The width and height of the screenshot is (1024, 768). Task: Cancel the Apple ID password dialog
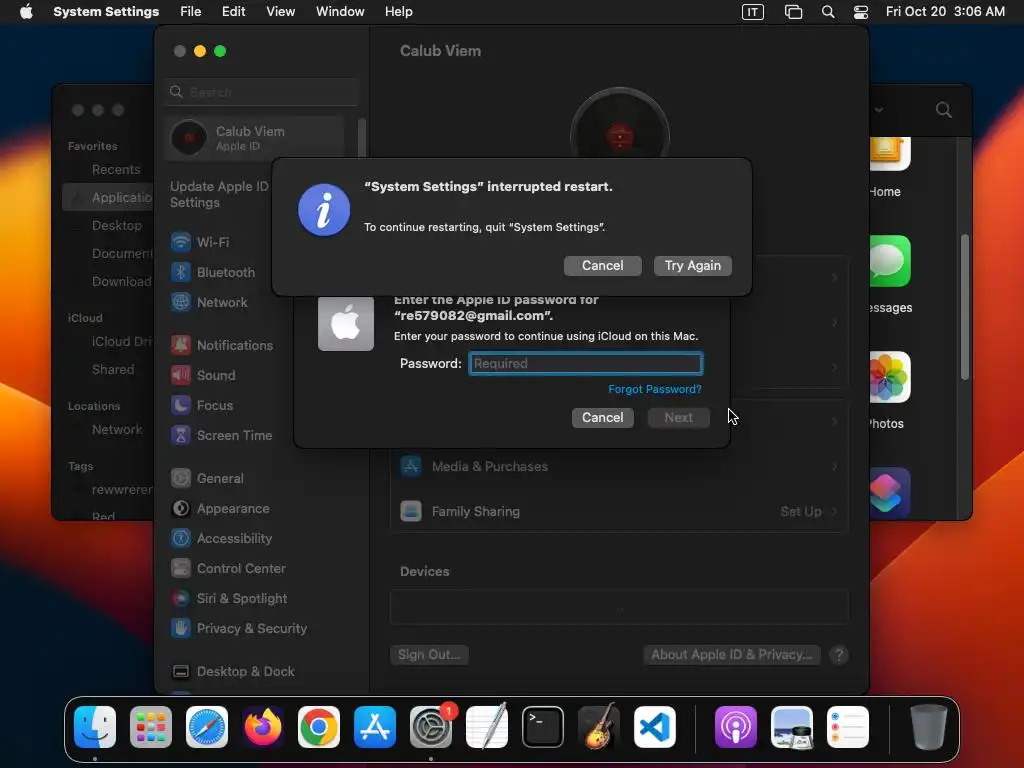[x=603, y=417]
